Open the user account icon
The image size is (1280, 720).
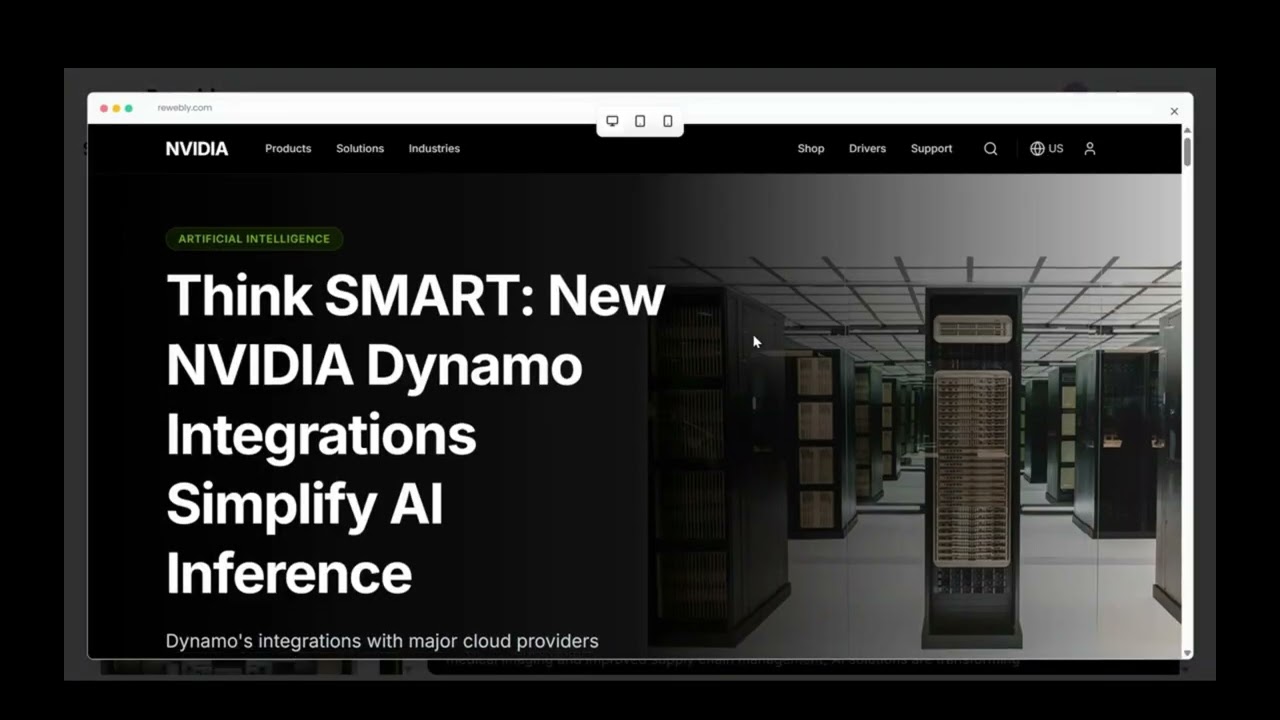click(x=1090, y=148)
